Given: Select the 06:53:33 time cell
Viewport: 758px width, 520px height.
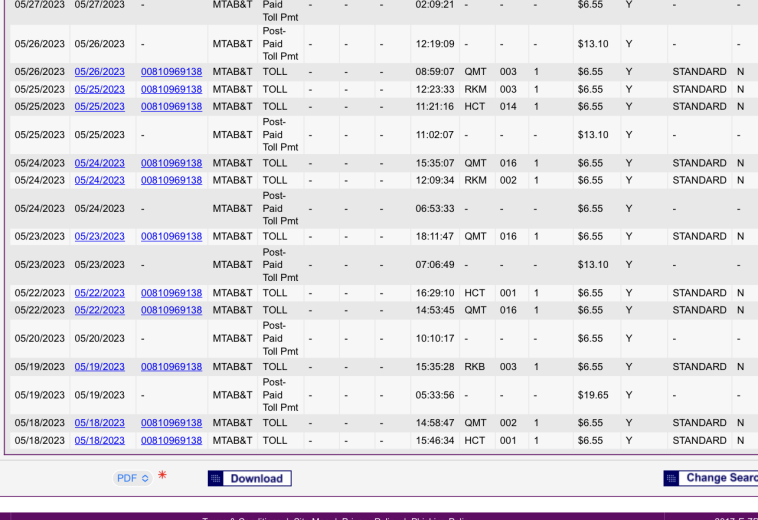Looking at the screenshot, I should (435, 208).
